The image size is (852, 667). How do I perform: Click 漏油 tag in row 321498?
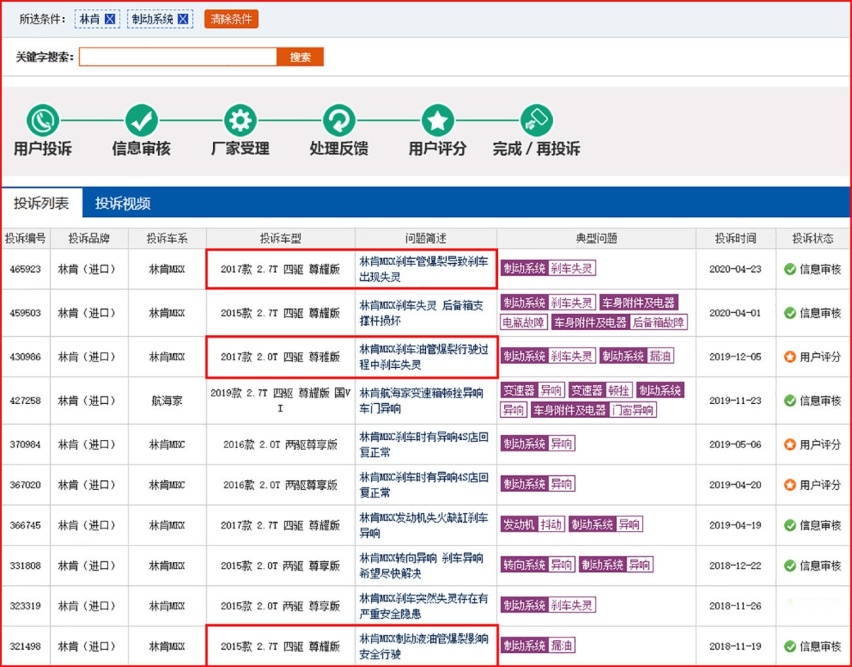(561, 645)
